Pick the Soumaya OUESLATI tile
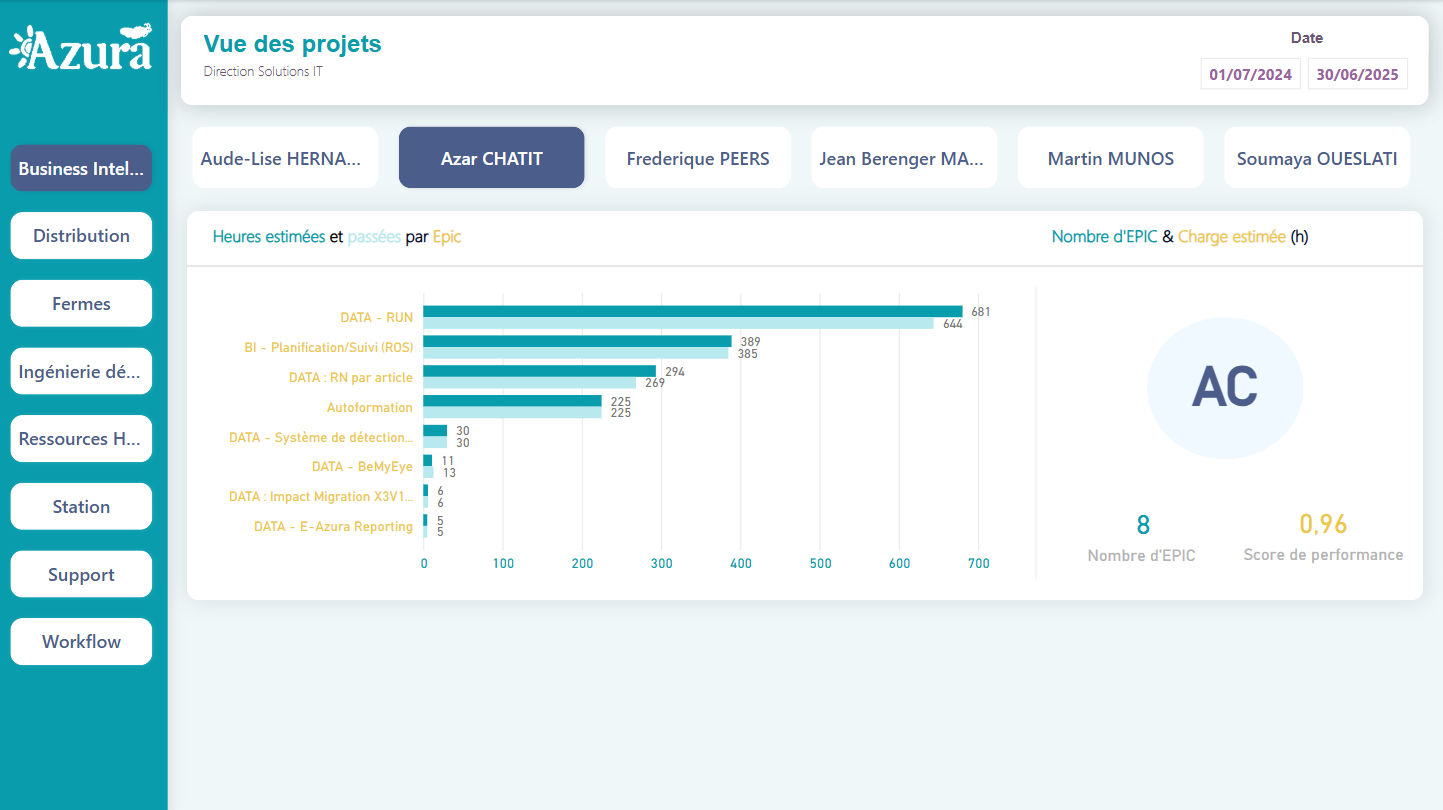Screen dimensions: 1443x810 point(1317,158)
